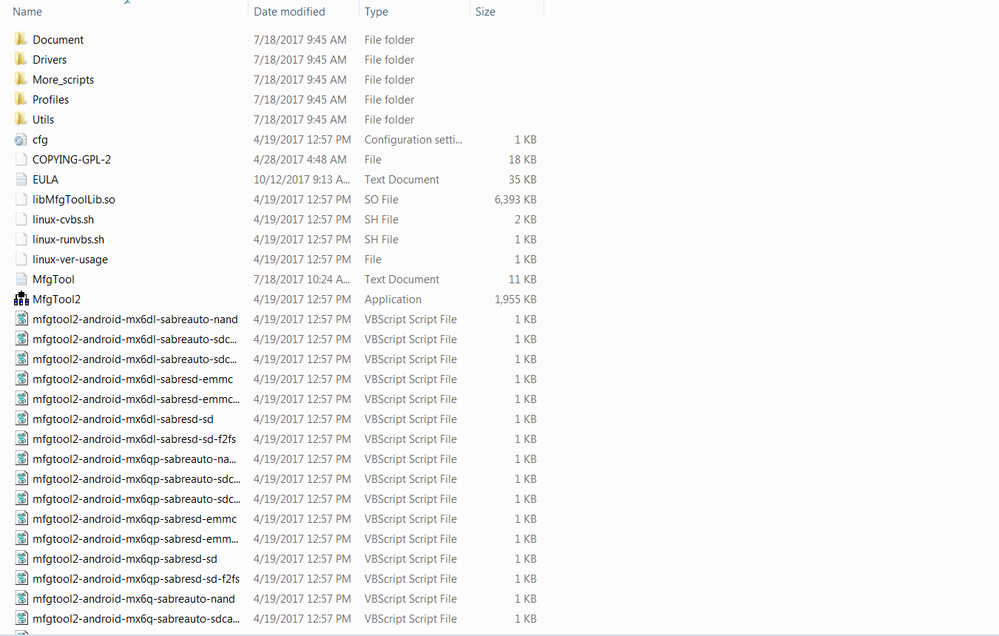Select the EULA text document icon

(x=21, y=179)
